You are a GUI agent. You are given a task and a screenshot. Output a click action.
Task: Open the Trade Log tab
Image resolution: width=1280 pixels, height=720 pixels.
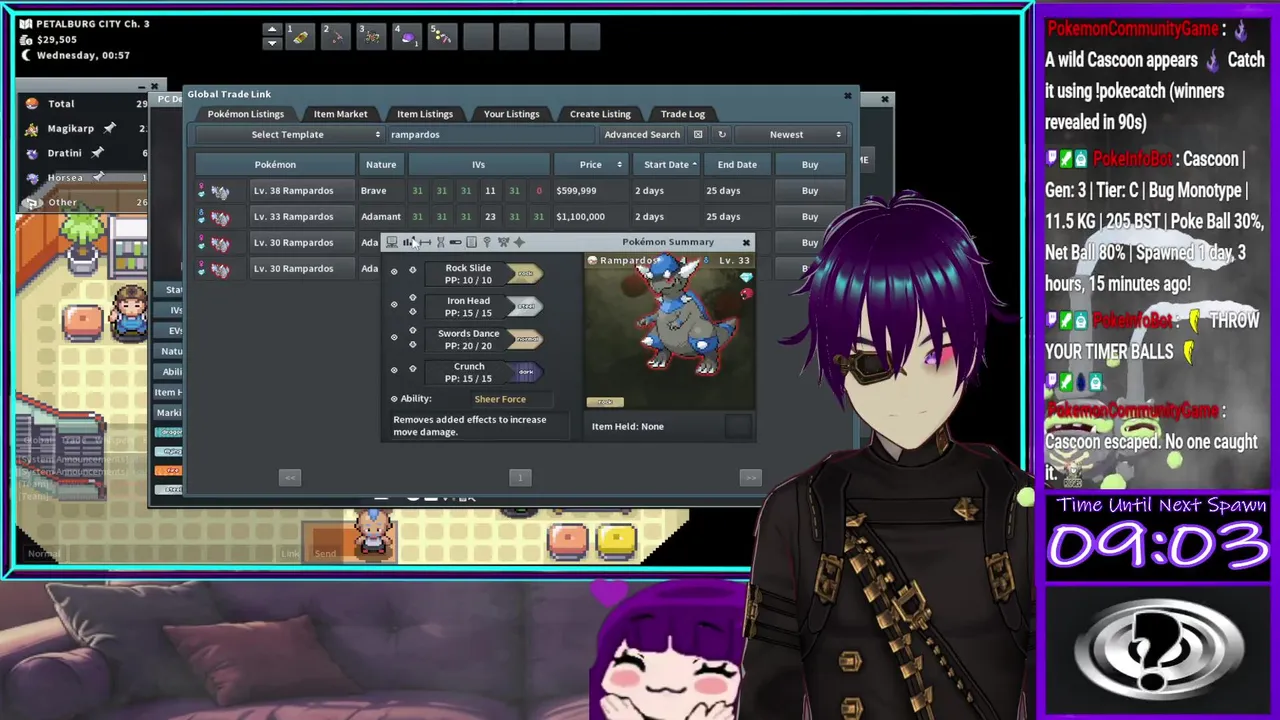point(683,114)
